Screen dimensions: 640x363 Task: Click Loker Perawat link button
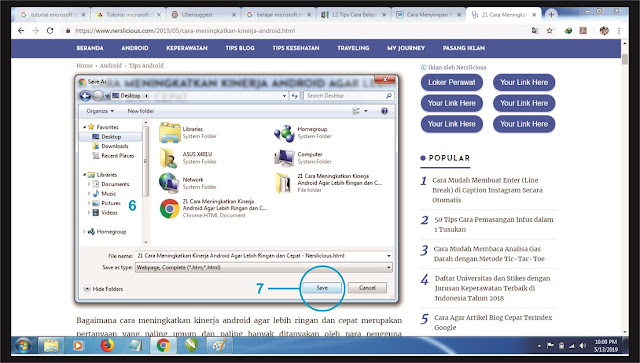451,82
